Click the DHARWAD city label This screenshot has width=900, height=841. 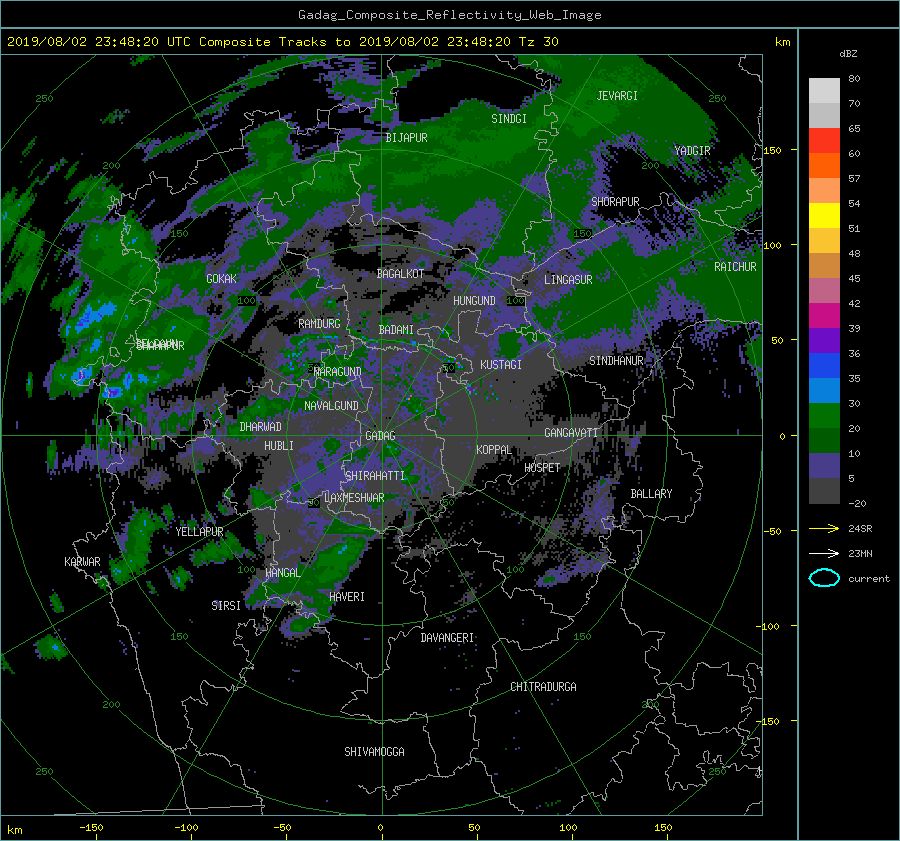[x=260, y=427]
